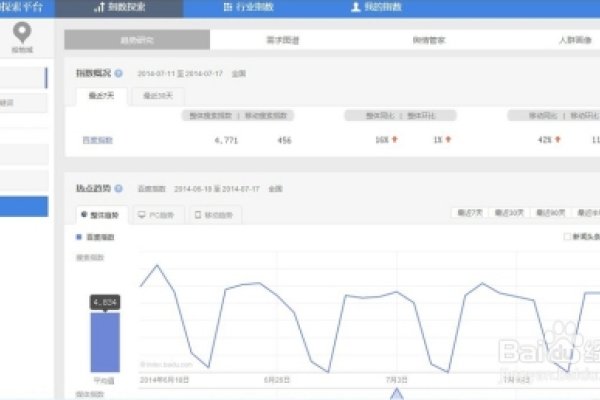Switch to the 舆情管家 tab

[x=429, y=40]
